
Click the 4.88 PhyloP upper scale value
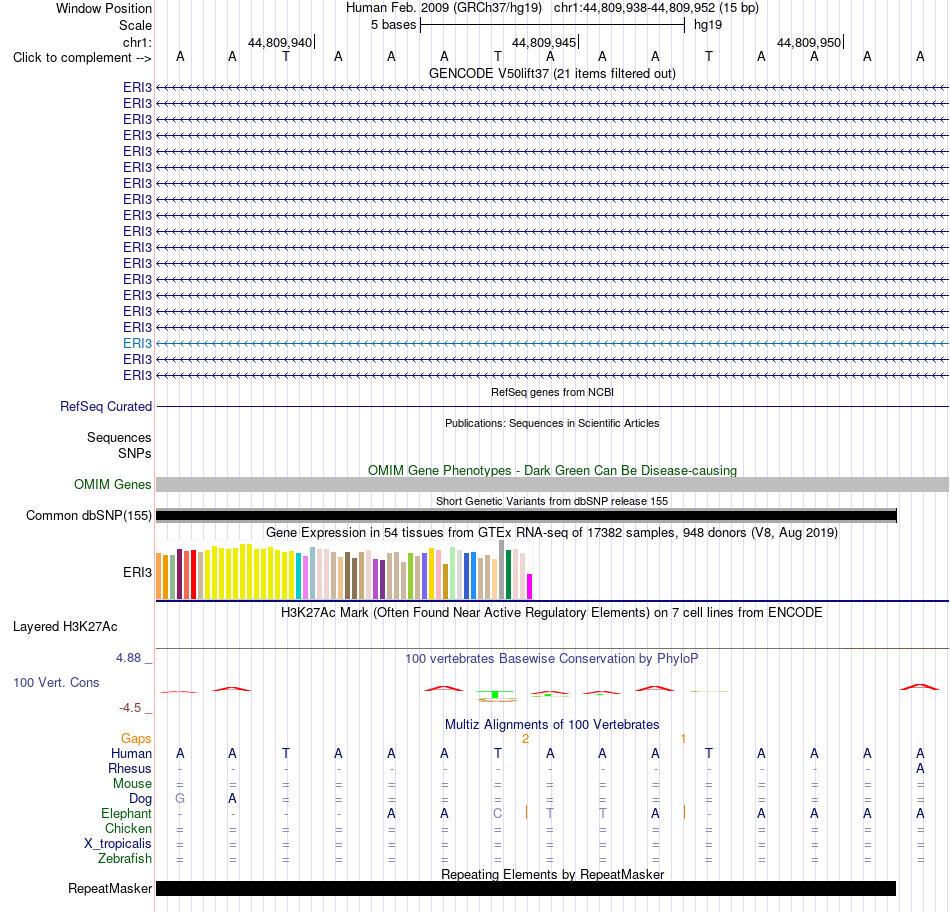pyautogui.click(x=128, y=657)
